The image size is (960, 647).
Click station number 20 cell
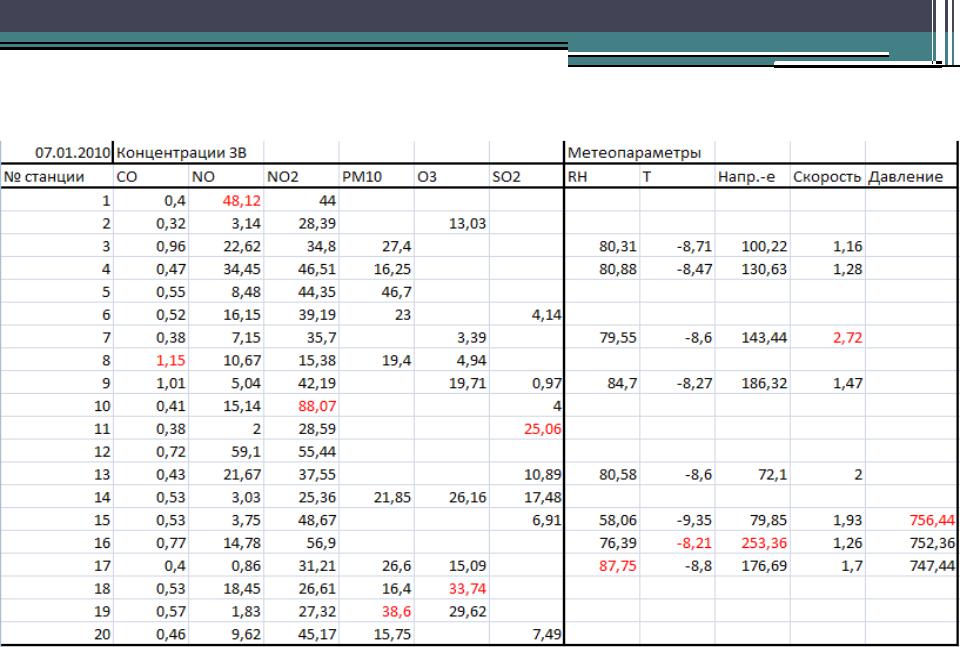(58, 634)
